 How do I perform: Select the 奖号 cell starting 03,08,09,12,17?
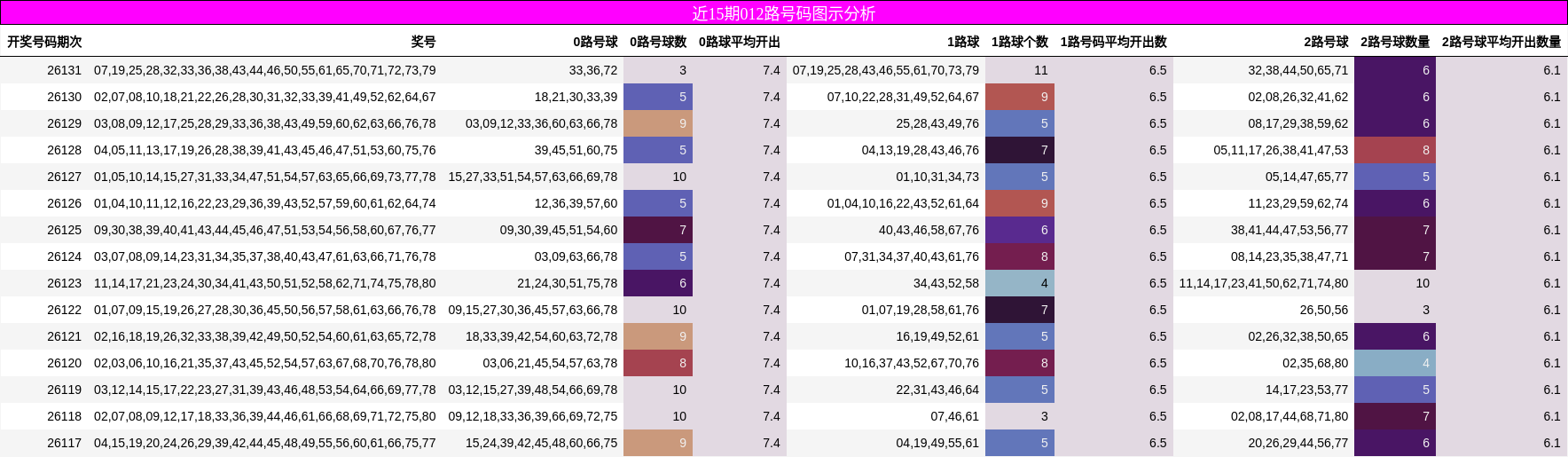point(265,123)
